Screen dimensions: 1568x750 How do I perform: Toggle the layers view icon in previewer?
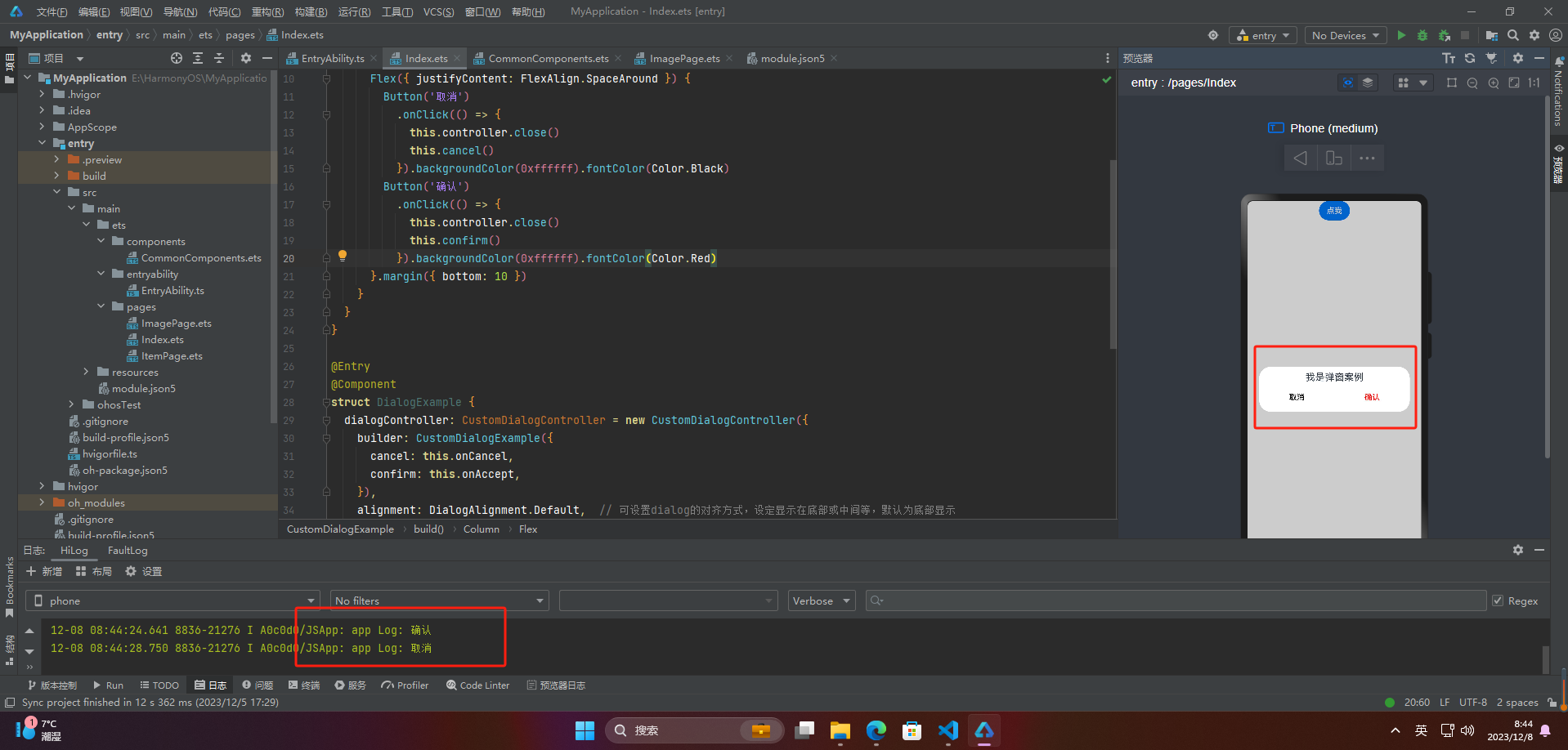1368,83
